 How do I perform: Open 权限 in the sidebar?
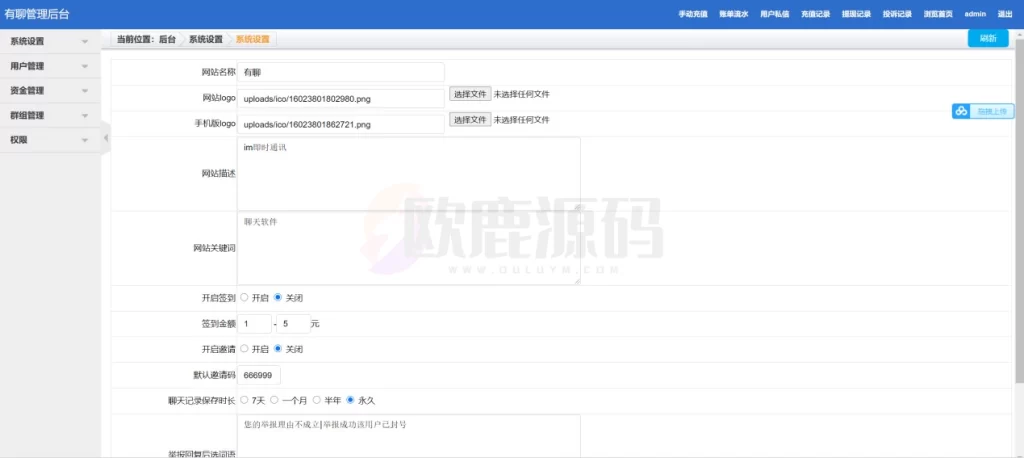pos(19,140)
